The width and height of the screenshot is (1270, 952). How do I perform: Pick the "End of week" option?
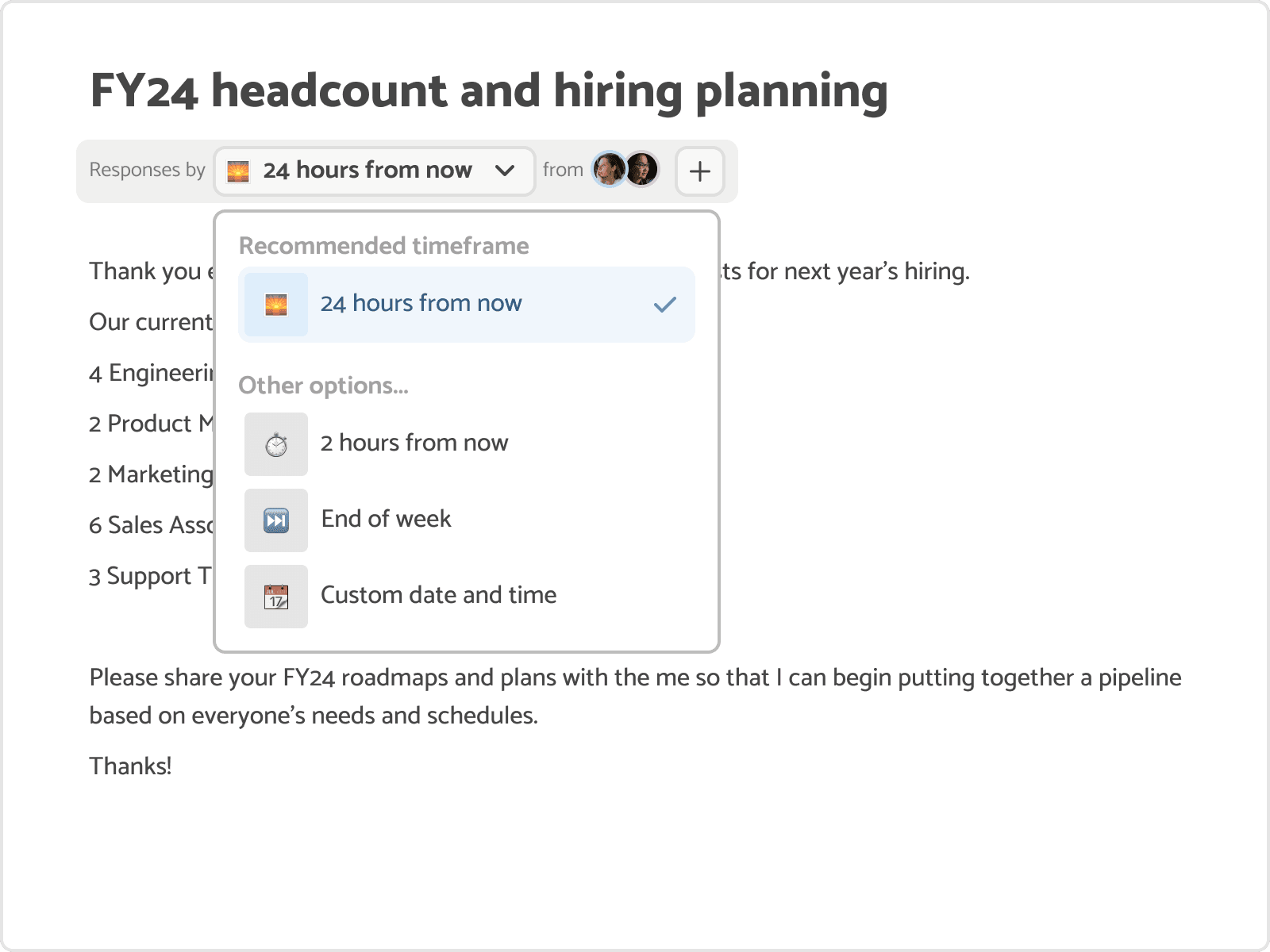tap(386, 519)
